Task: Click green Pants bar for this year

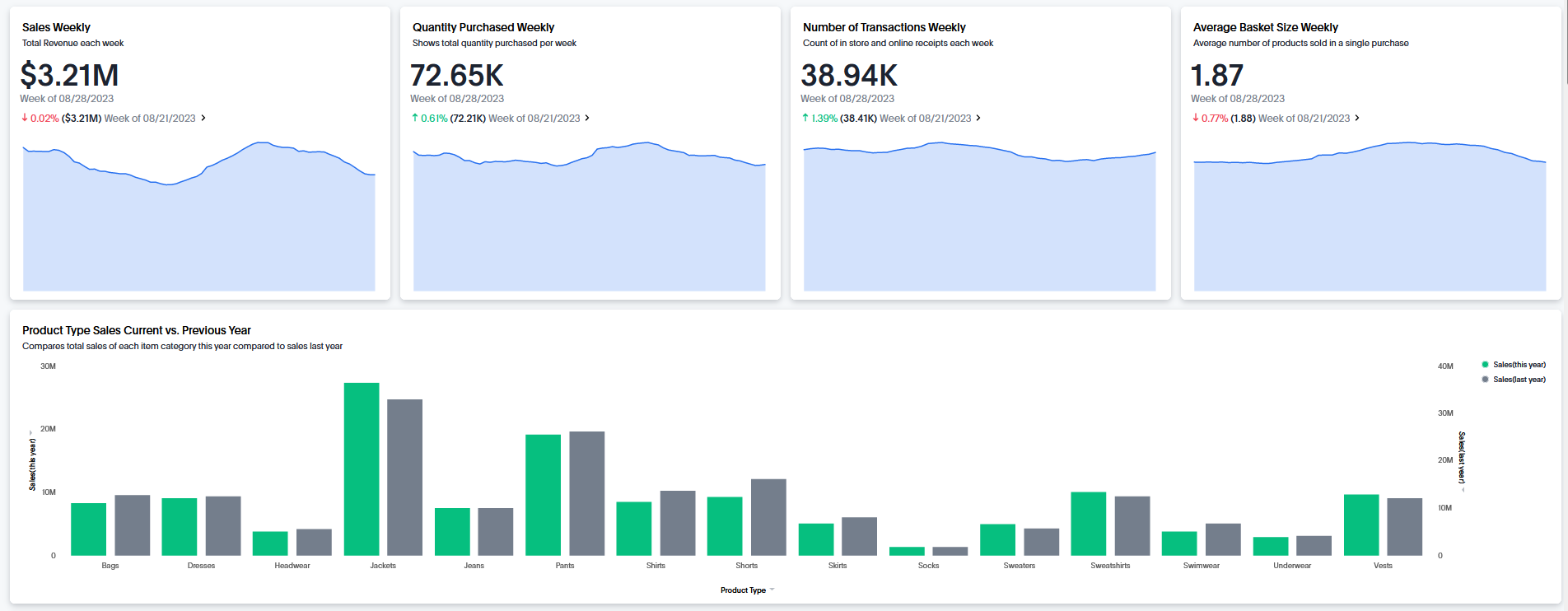Action: click(544, 495)
